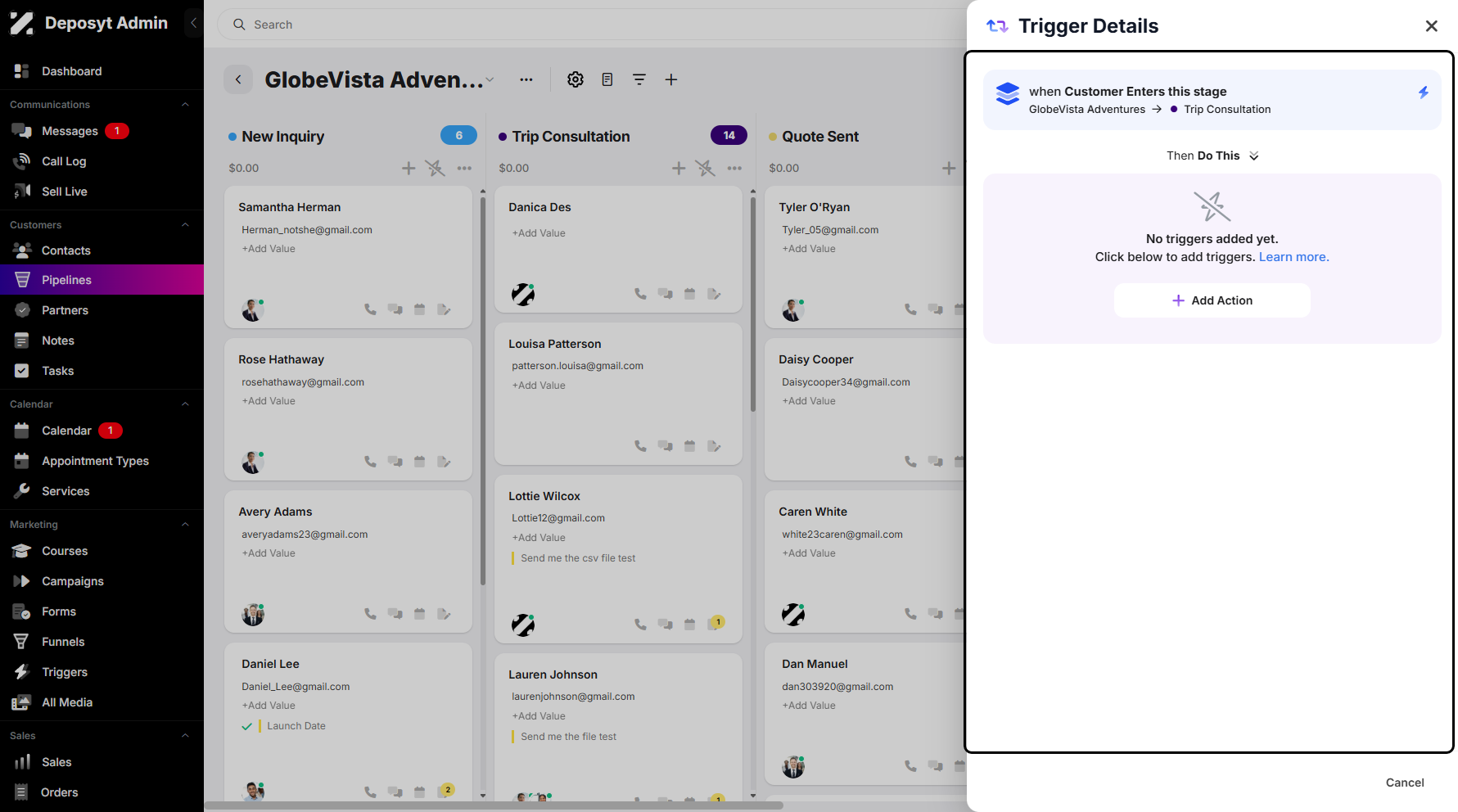This screenshot has height=812, width=1458.
Task: Call Danica Des via phone icon
Action: click(641, 294)
